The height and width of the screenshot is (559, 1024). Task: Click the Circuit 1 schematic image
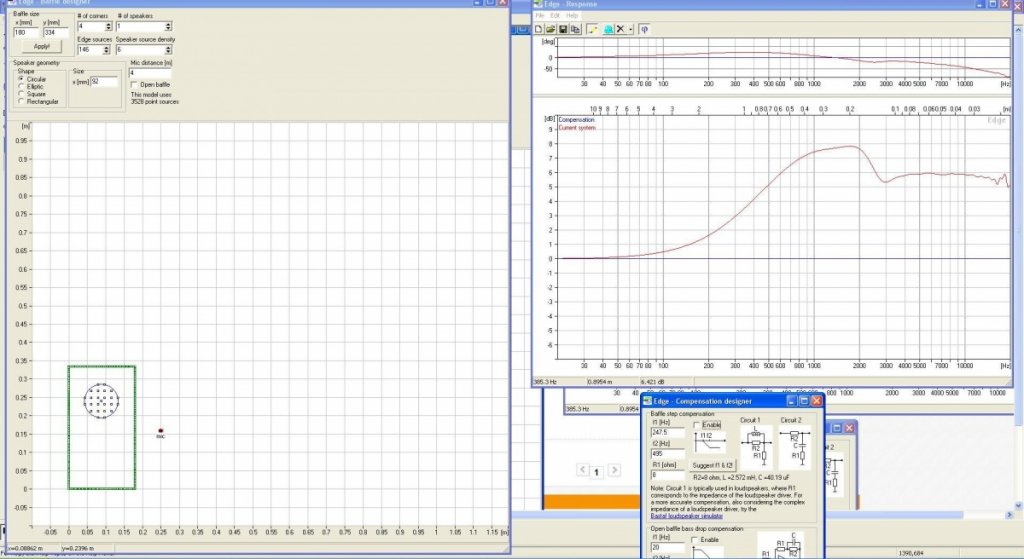click(x=756, y=447)
